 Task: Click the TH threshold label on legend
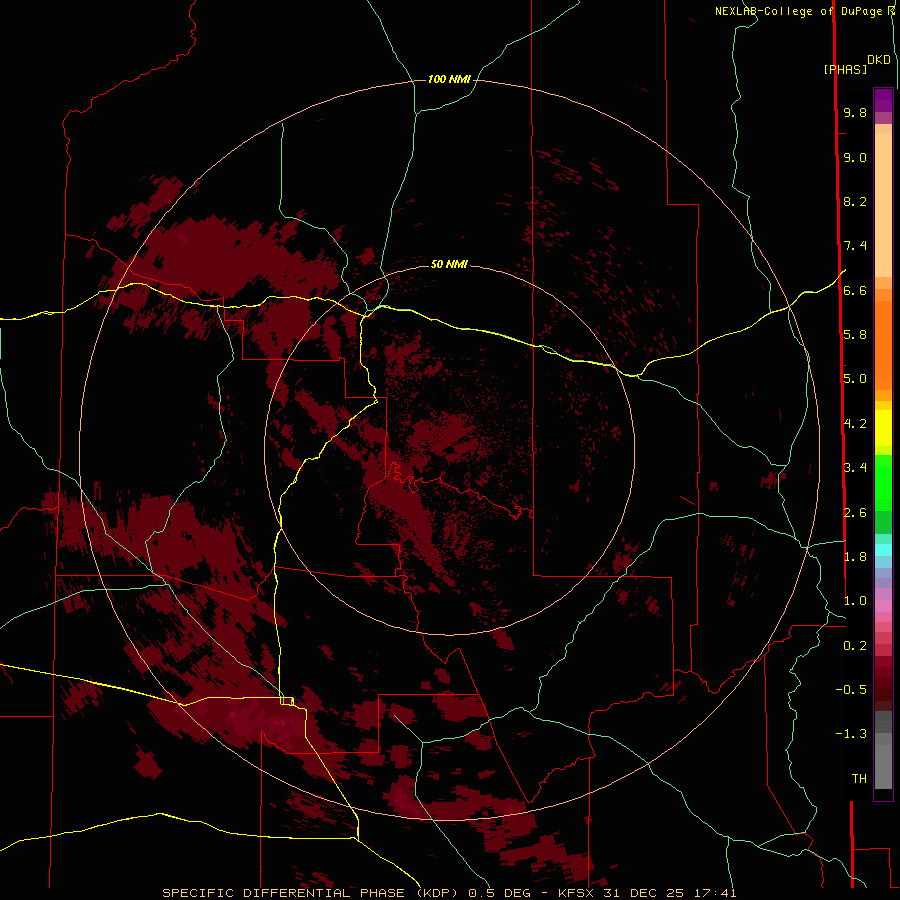(858, 778)
